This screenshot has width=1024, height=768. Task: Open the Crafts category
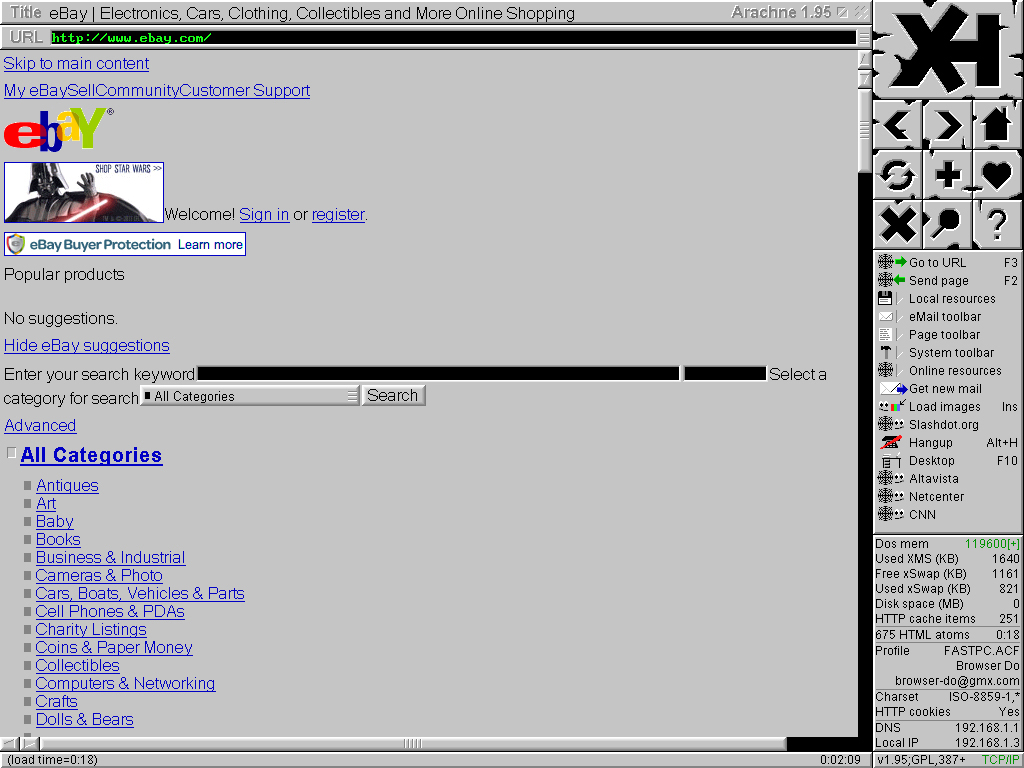click(x=57, y=701)
